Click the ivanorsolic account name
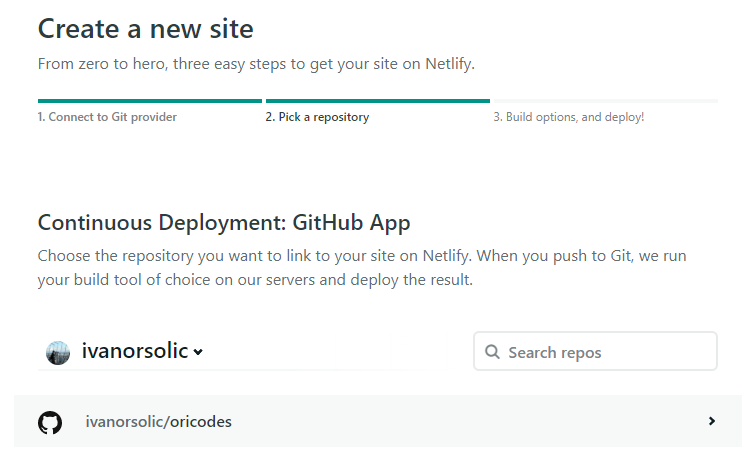Image resolution: width=748 pixels, height=459 pixels. pyautogui.click(x=134, y=351)
